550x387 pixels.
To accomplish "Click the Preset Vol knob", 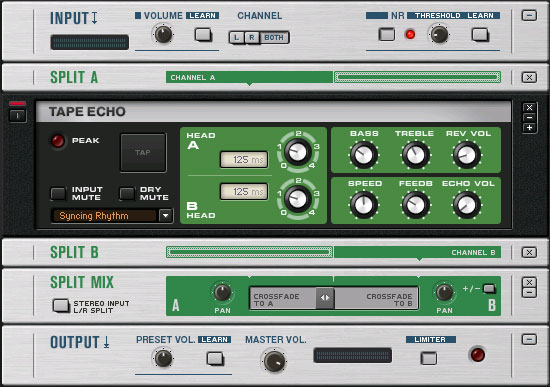I will coord(163,358).
